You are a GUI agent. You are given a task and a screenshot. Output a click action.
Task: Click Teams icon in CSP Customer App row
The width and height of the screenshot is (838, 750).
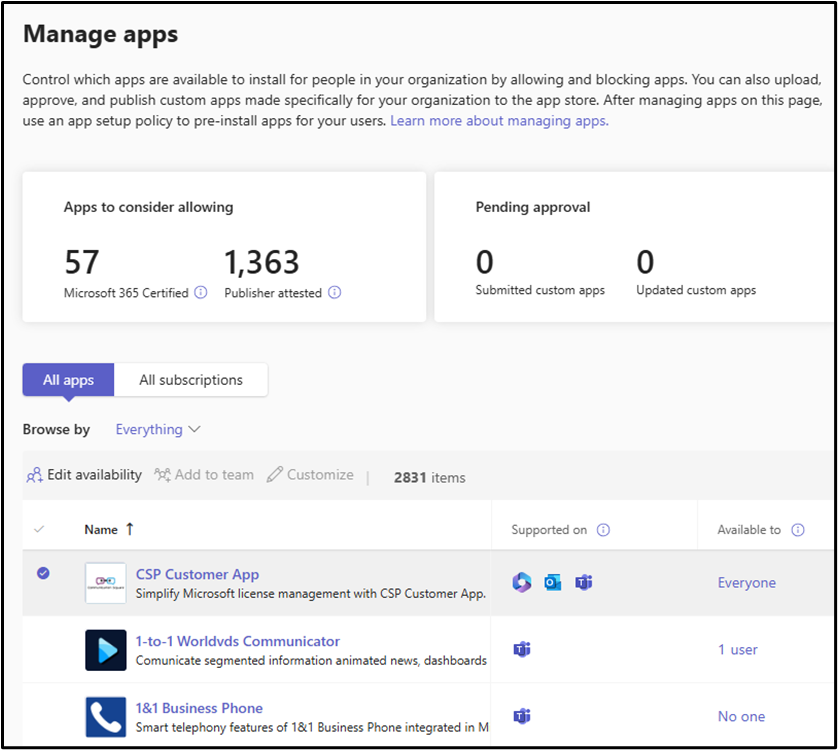coord(584,582)
